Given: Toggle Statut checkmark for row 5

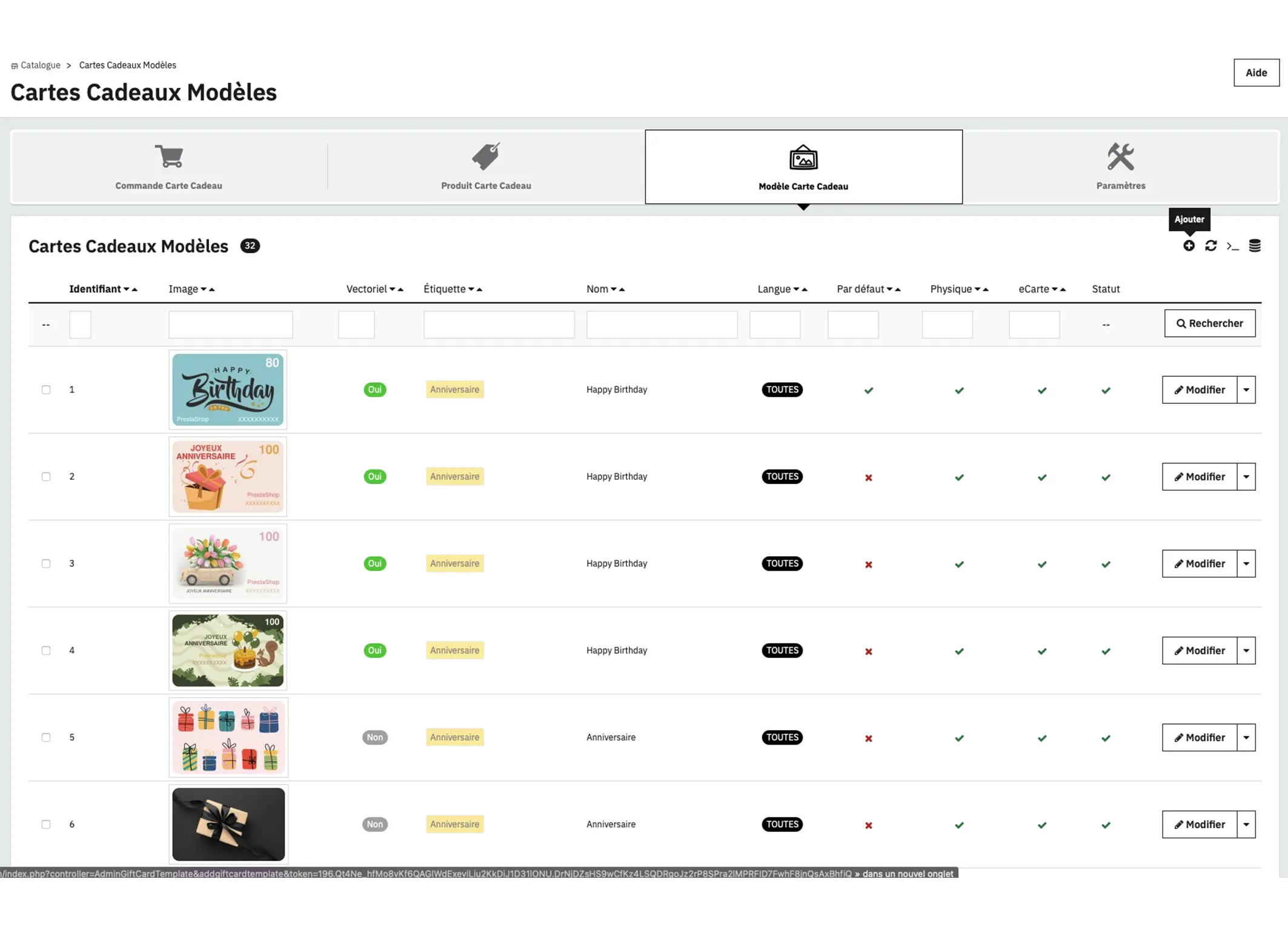Looking at the screenshot, I should [1105, 738].
